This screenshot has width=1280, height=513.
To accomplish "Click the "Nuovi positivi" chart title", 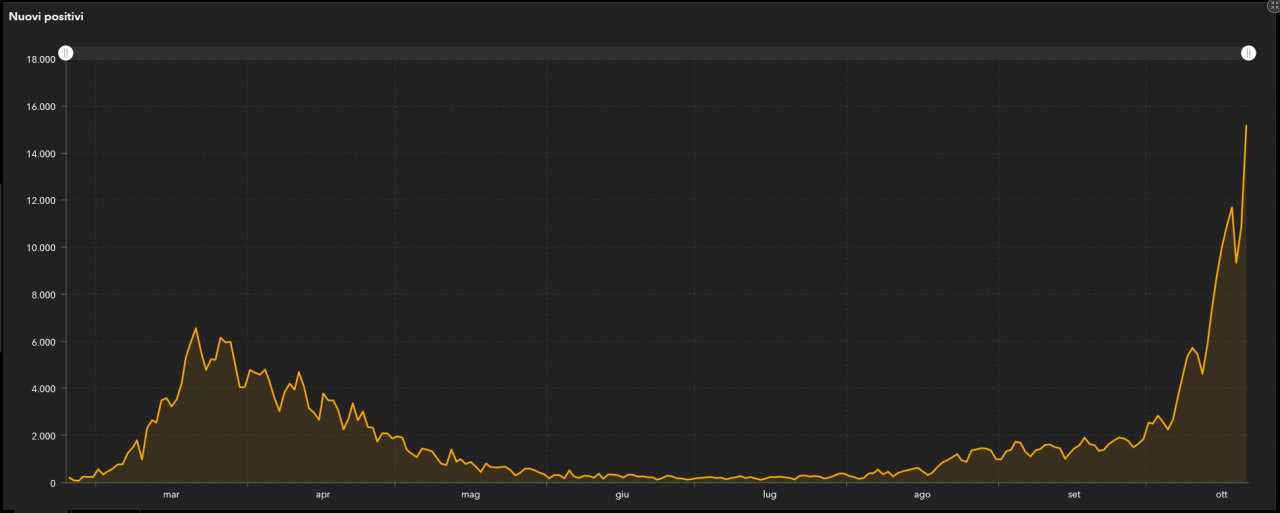I will 47,17.
